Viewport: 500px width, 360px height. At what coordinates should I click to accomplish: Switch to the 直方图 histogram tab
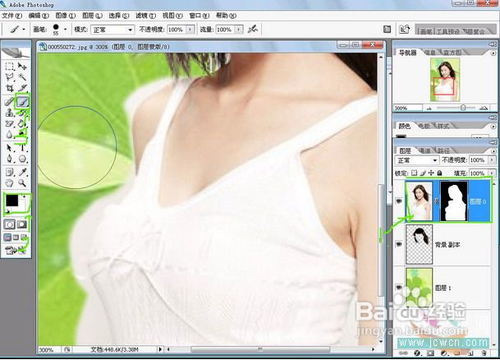pos(452,53)
